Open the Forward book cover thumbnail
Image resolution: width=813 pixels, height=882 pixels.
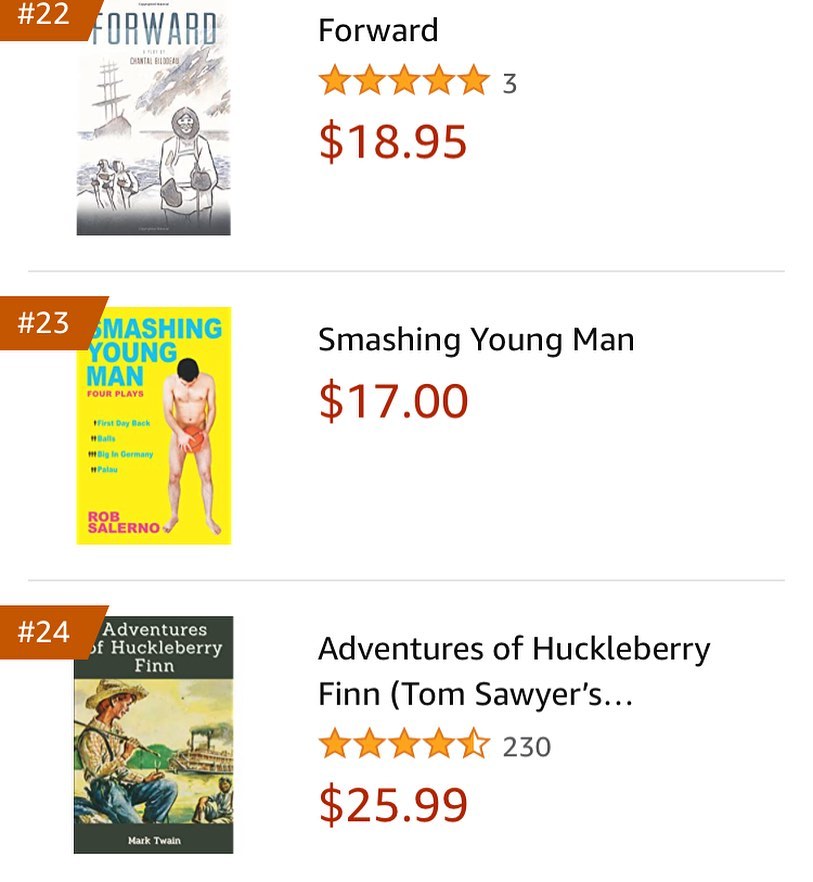point(153,120)
